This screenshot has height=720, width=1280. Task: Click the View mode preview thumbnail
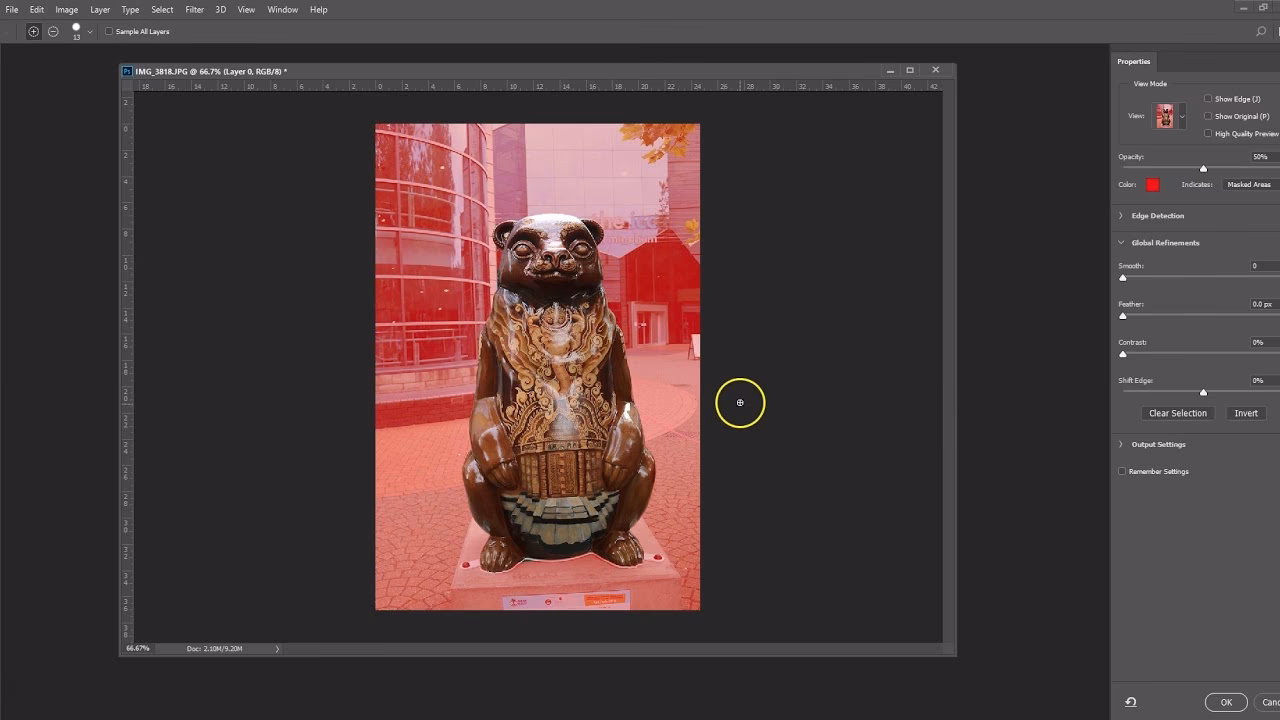click(x=1167, y=115)
